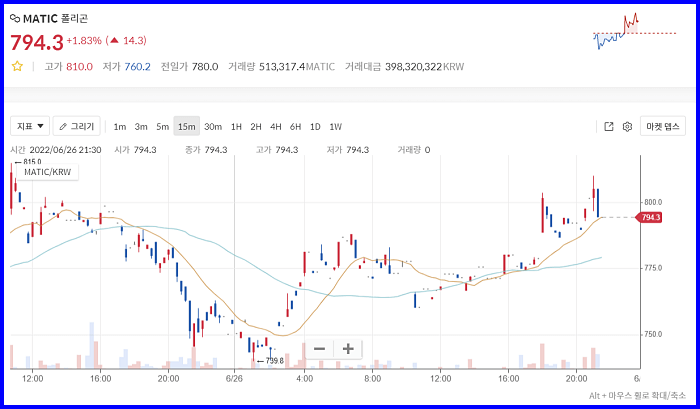Image resolution: width=700 pixels, height=409 pixels.
Task: Click the 거래량 513,317.4 MATIC volume
Action: tap(281, 67)
